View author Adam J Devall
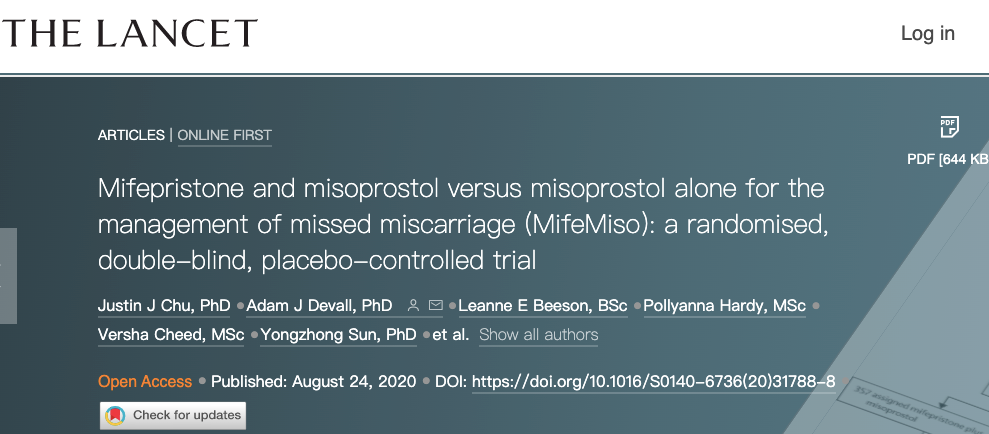Viewport: 989px width, 434px height. click(x=319, y=306)
